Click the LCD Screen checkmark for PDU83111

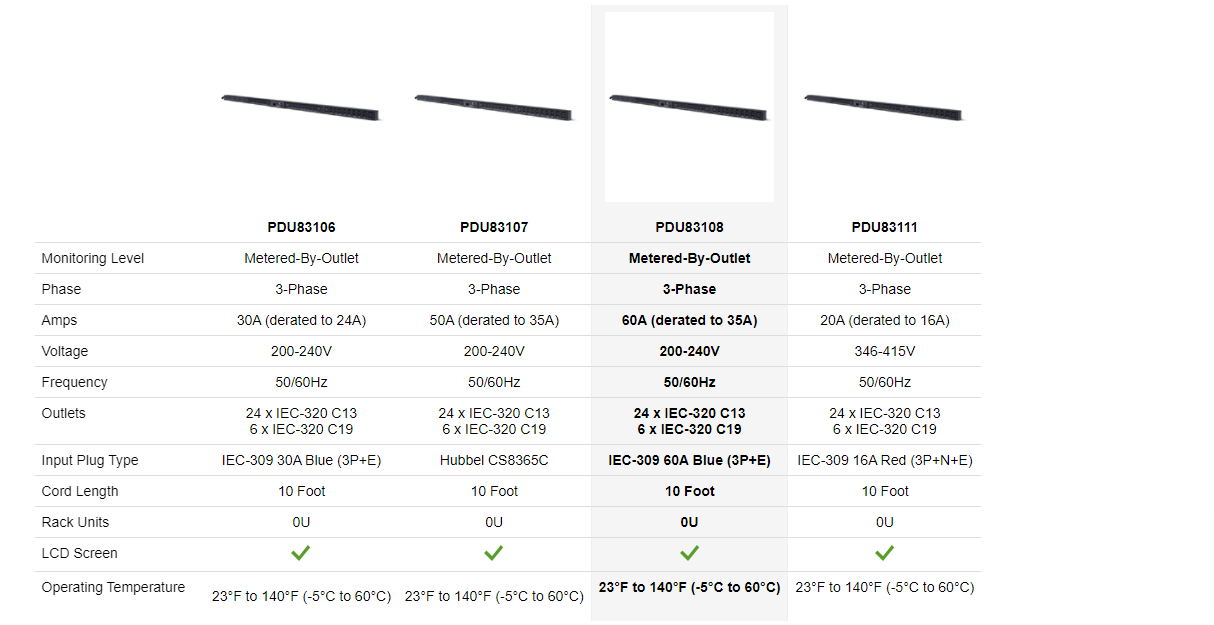point(884,553)
